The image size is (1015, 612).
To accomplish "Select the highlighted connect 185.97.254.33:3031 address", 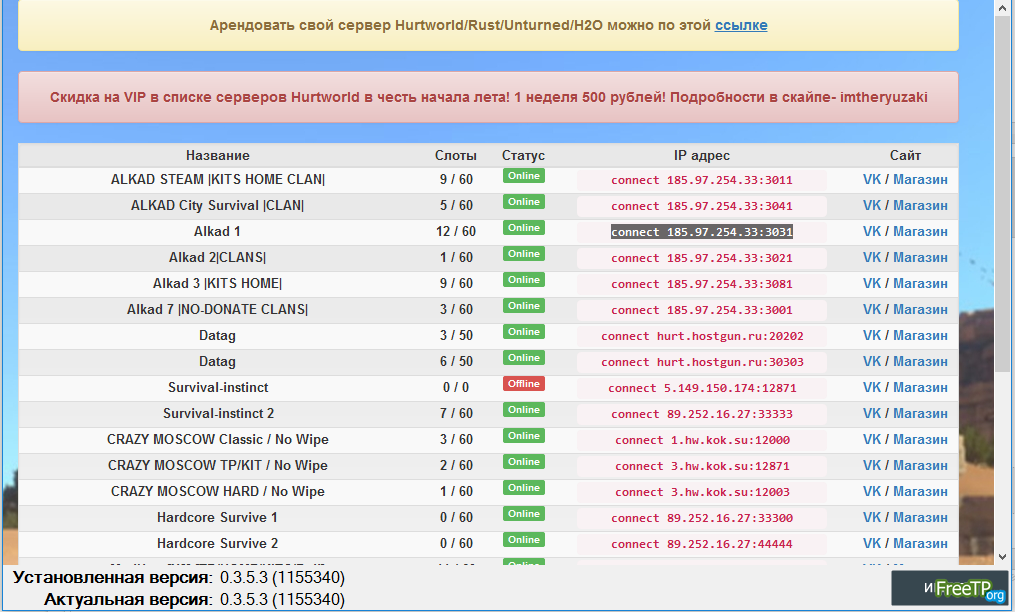I will pos(701,232).
